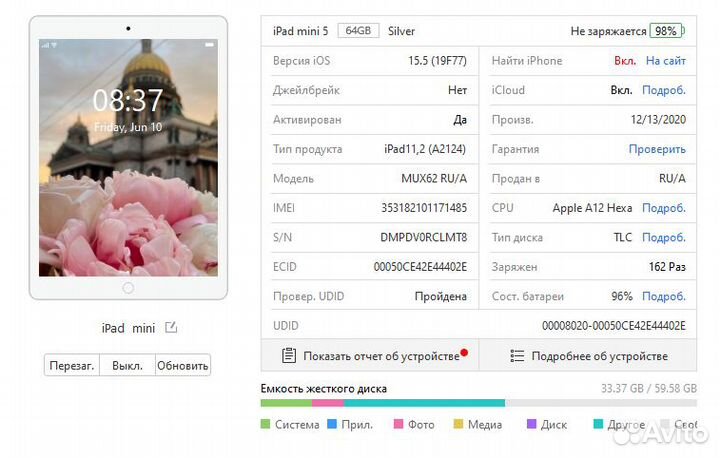Click the ECID value 00050CE42E44402E

pos(420,266)
